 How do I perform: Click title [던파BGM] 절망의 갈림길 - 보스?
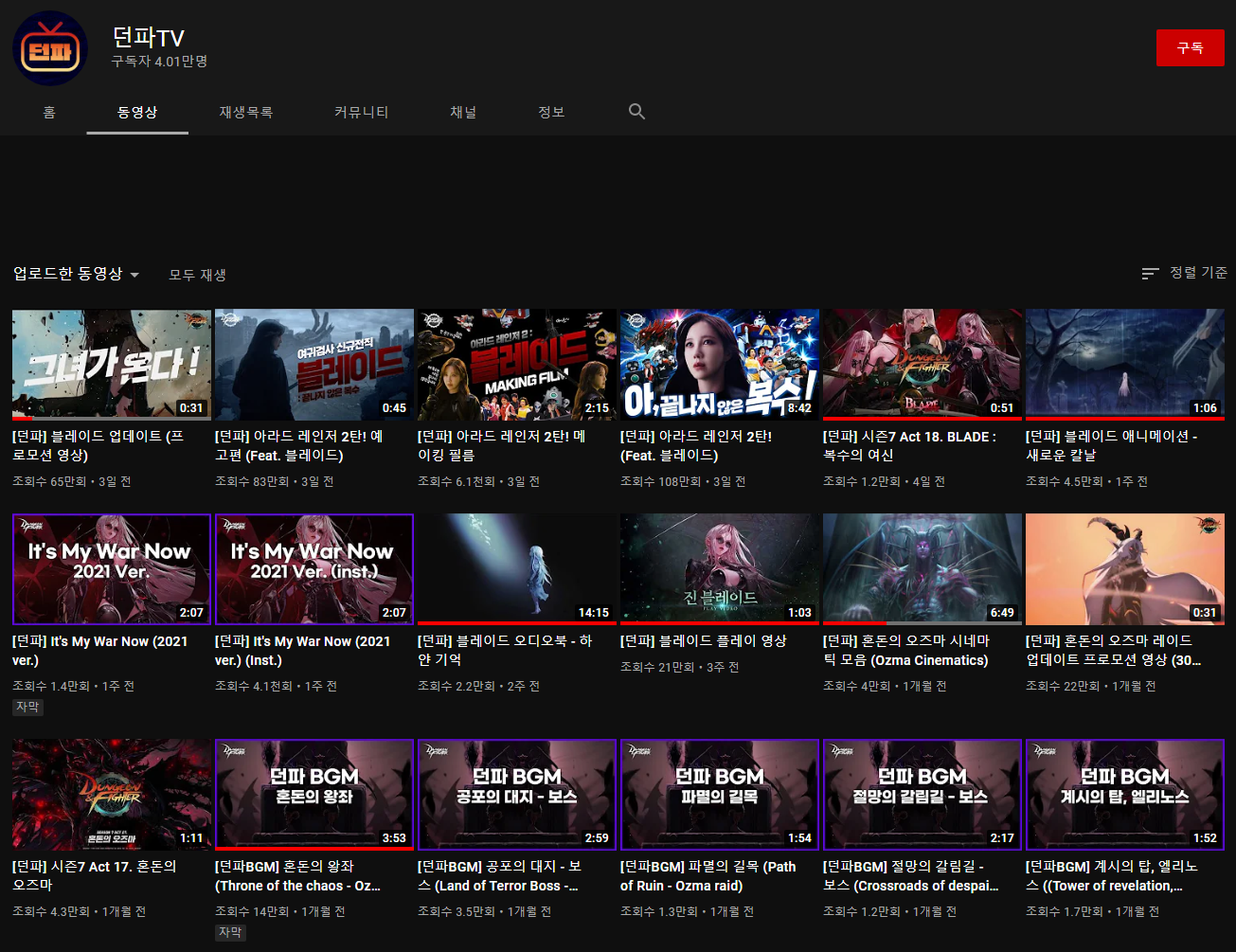(911, 876)
